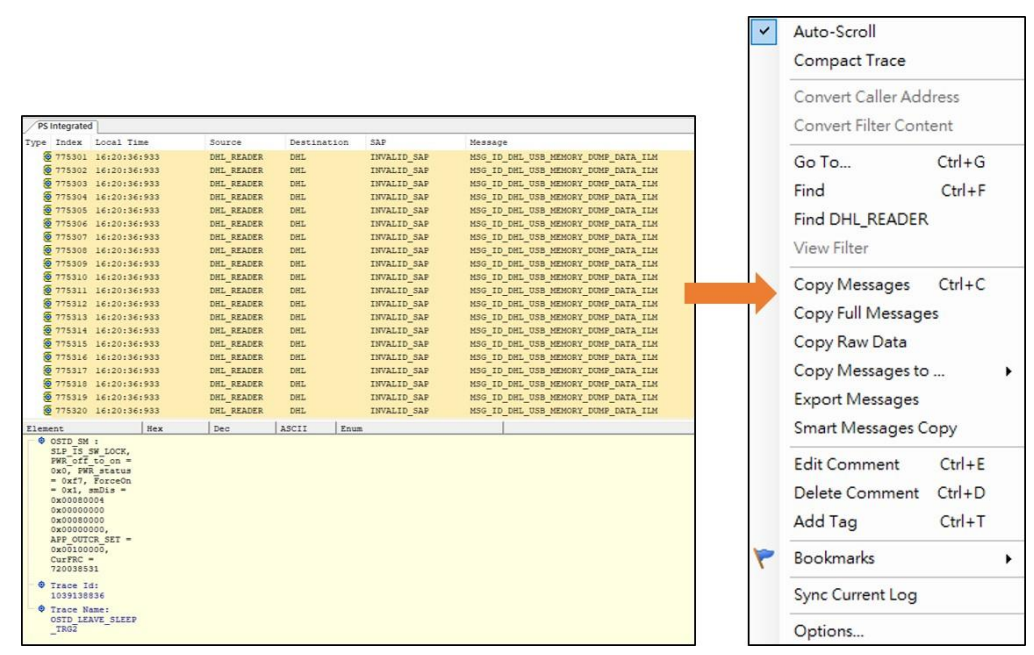This screenshot has width=1034, height=655.
Task: Click the type icon of row 775318
Action: click(x=47, y=384)
